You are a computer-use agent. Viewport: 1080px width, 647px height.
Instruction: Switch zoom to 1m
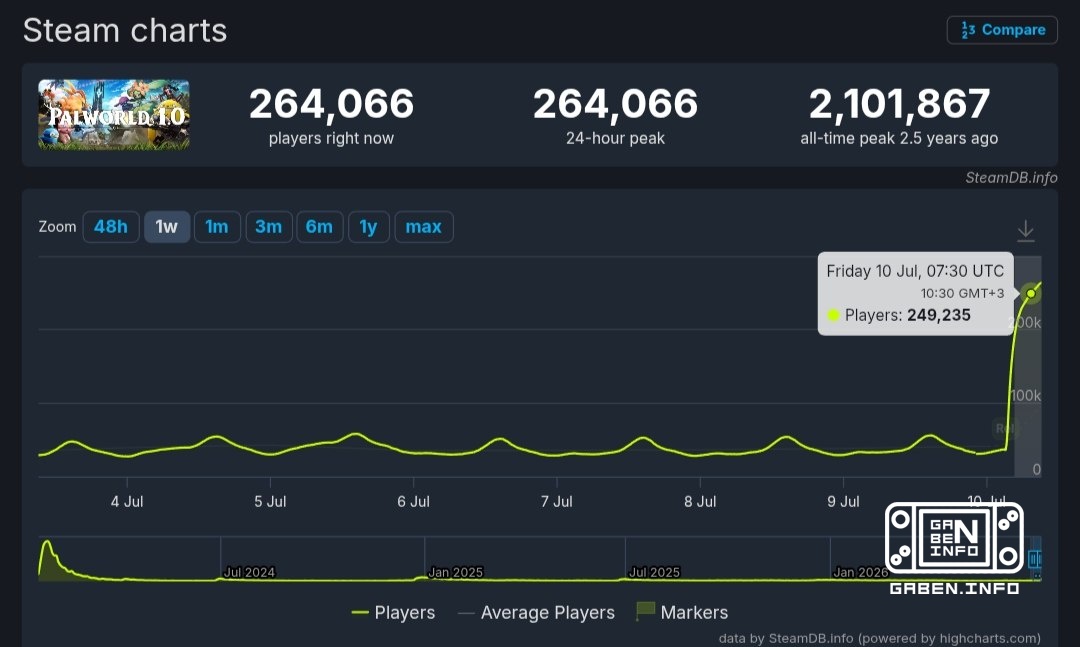[x=217, y=227]
